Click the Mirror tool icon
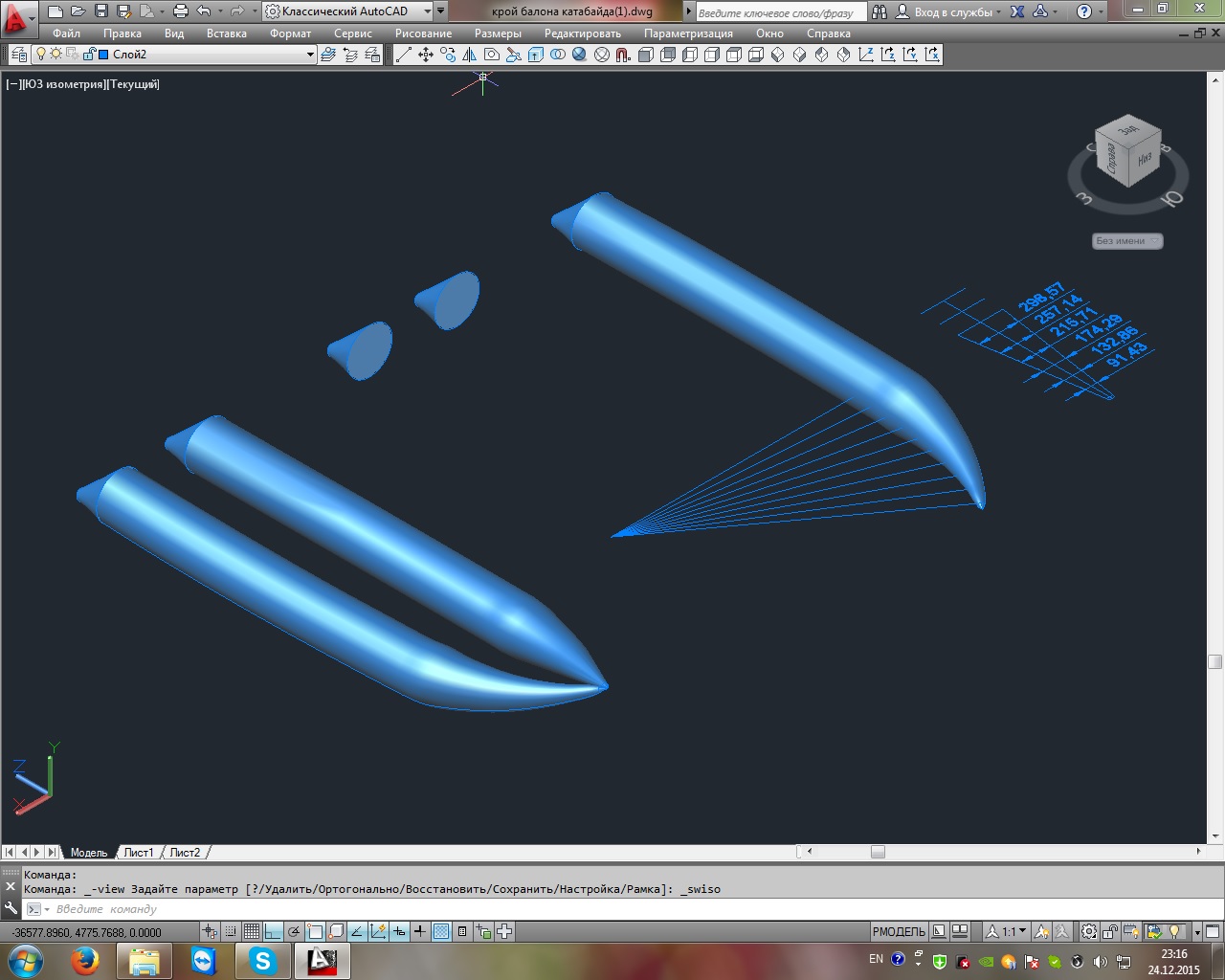Viewport: 1225px width, 980px height. 470,55
